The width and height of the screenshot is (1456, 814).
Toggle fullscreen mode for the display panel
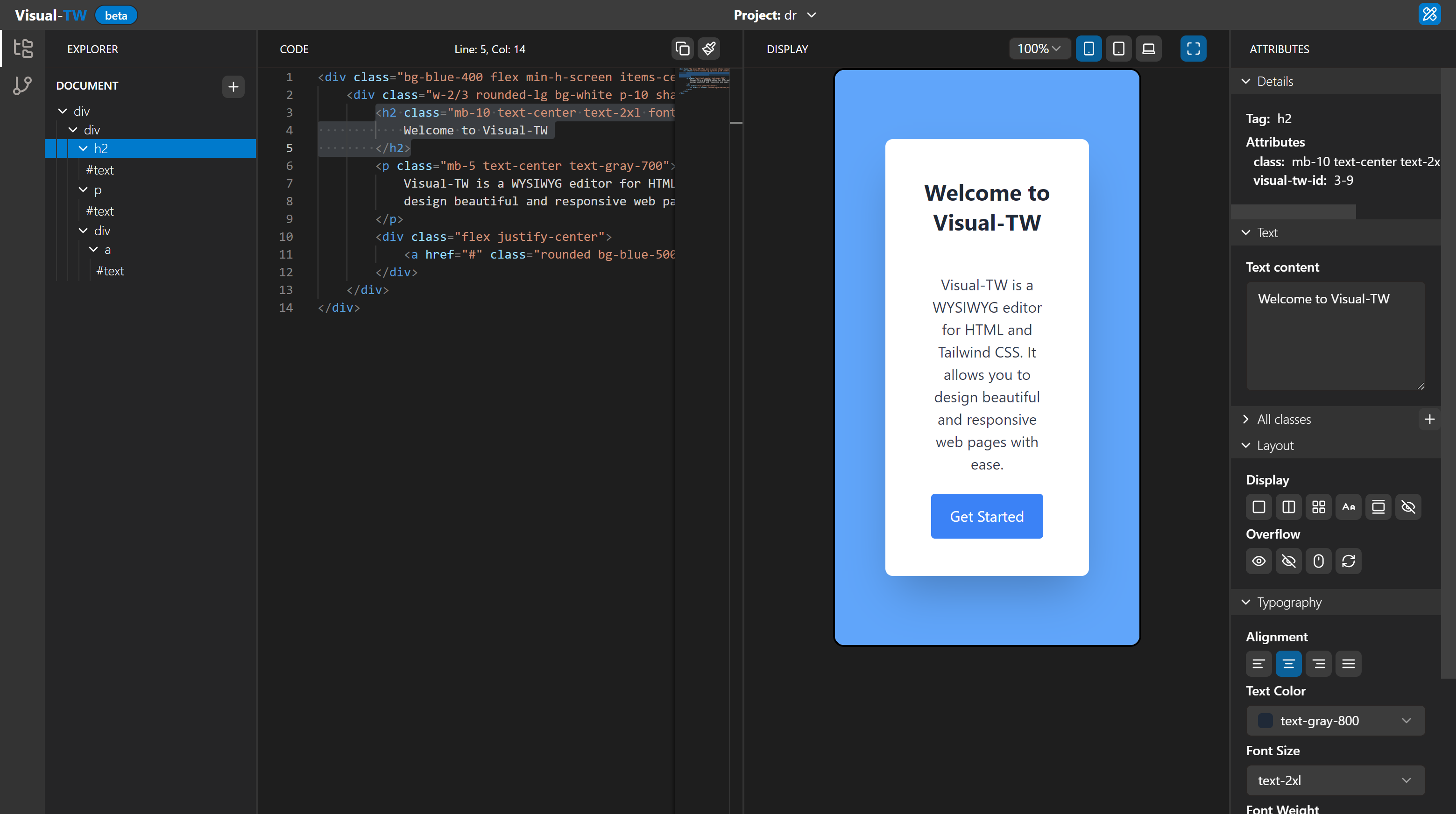(x=1193, y=49)
